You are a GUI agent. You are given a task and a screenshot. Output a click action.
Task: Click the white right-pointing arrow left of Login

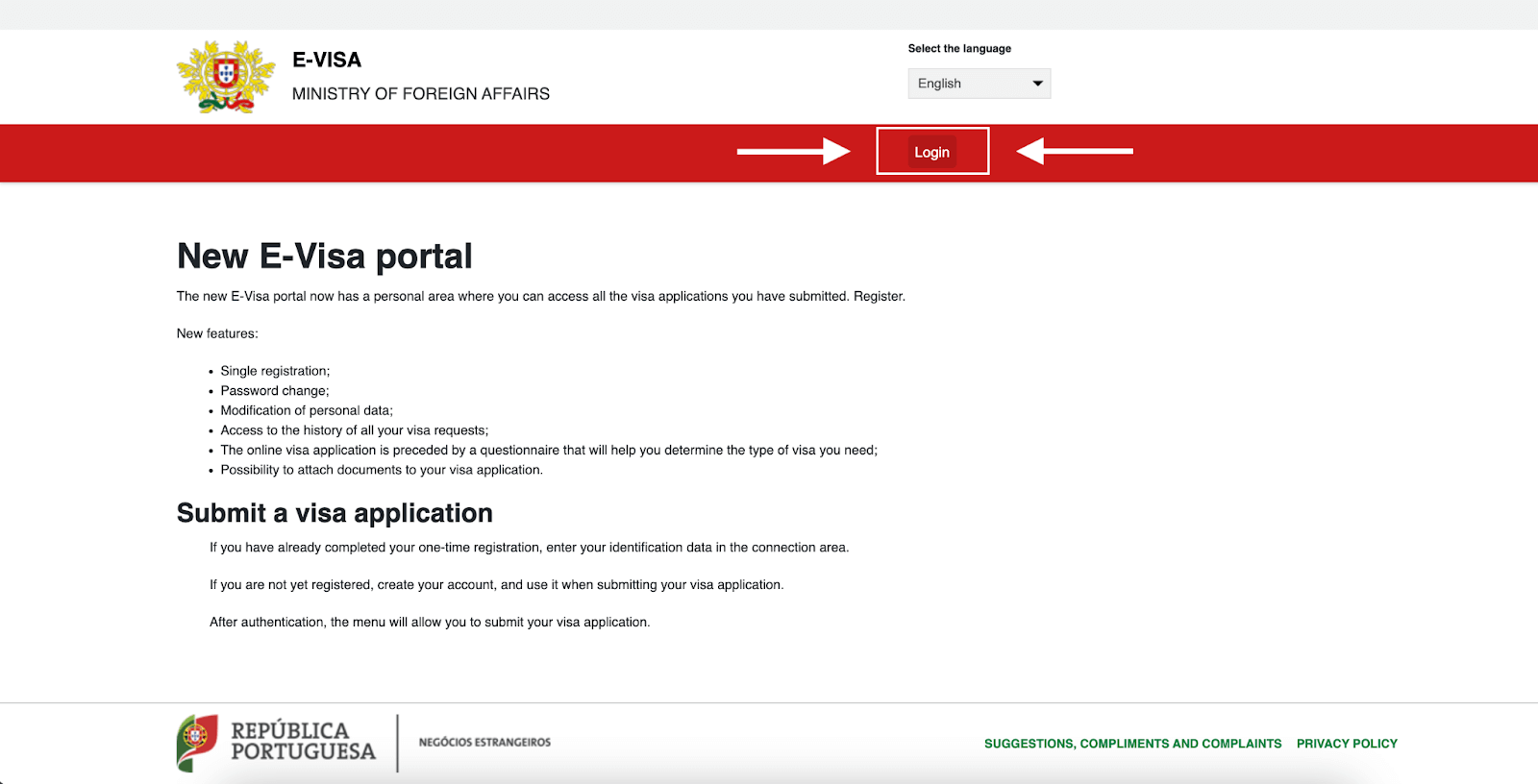pos(793,152)
